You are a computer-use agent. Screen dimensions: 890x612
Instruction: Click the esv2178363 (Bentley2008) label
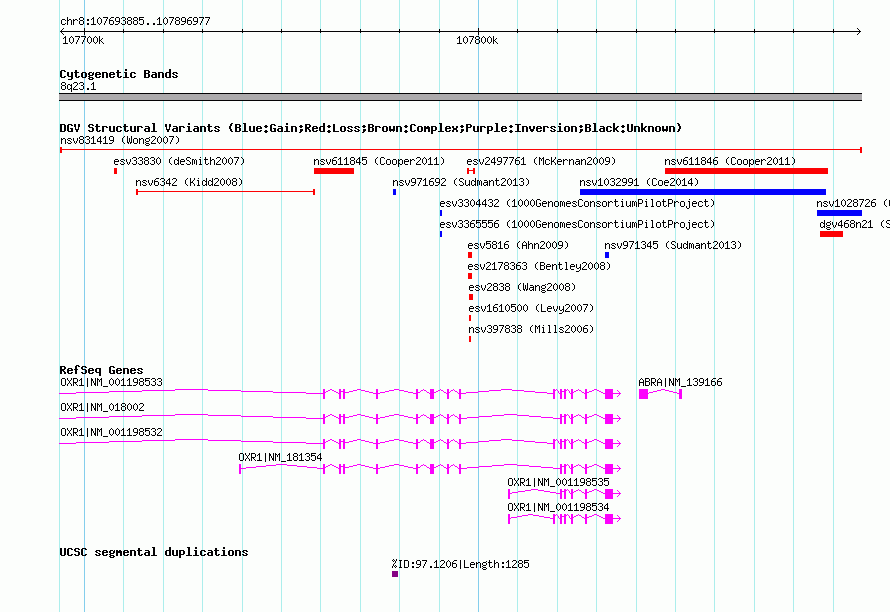pyautogui.click(x=539, y=266)
